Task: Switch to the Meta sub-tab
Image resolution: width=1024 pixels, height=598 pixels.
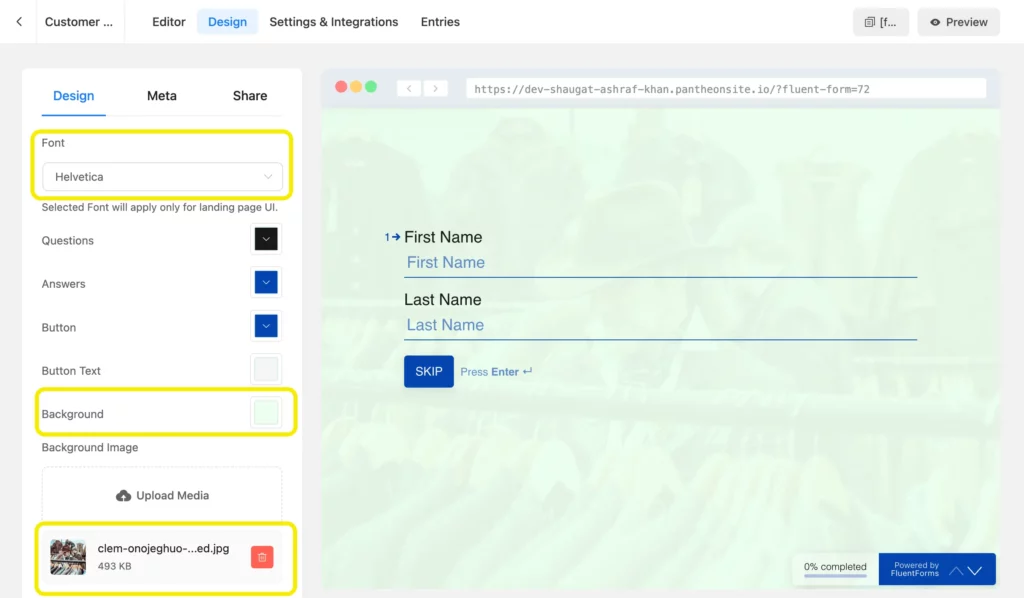Action: (x=162, y=96)
